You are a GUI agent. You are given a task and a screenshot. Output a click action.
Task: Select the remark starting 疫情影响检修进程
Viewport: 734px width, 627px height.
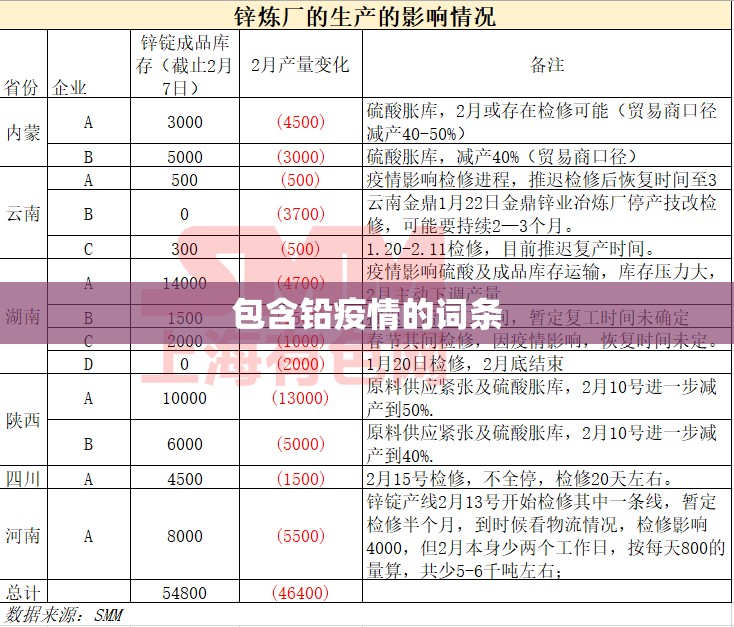pos(542,179)
